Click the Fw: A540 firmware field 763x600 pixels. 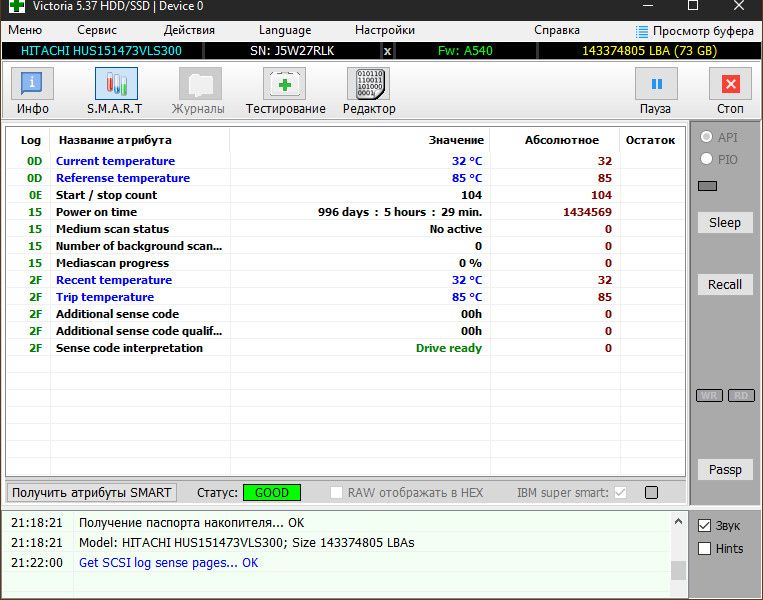[x=465, y=51]
